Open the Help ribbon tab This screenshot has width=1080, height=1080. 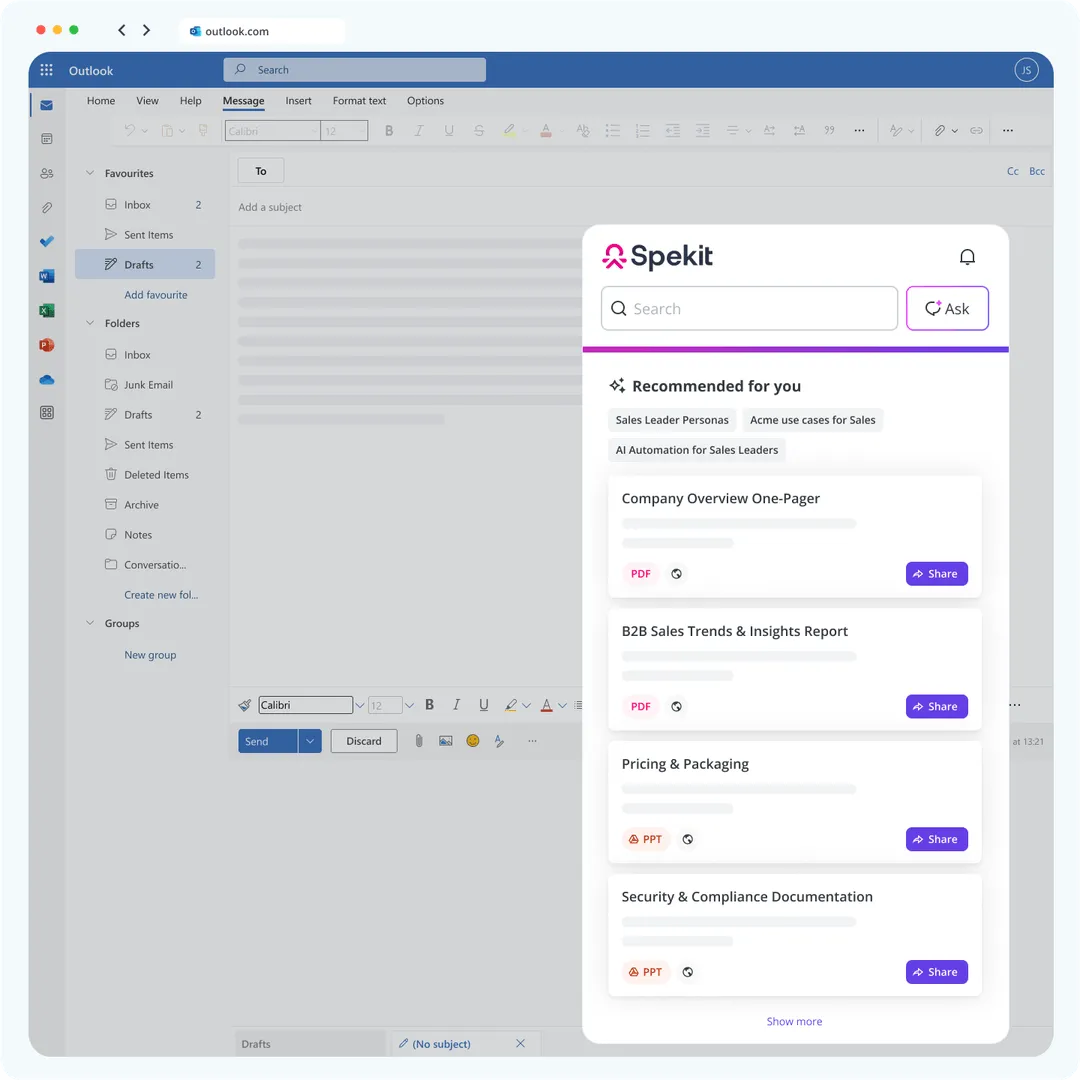click(191, 101)
